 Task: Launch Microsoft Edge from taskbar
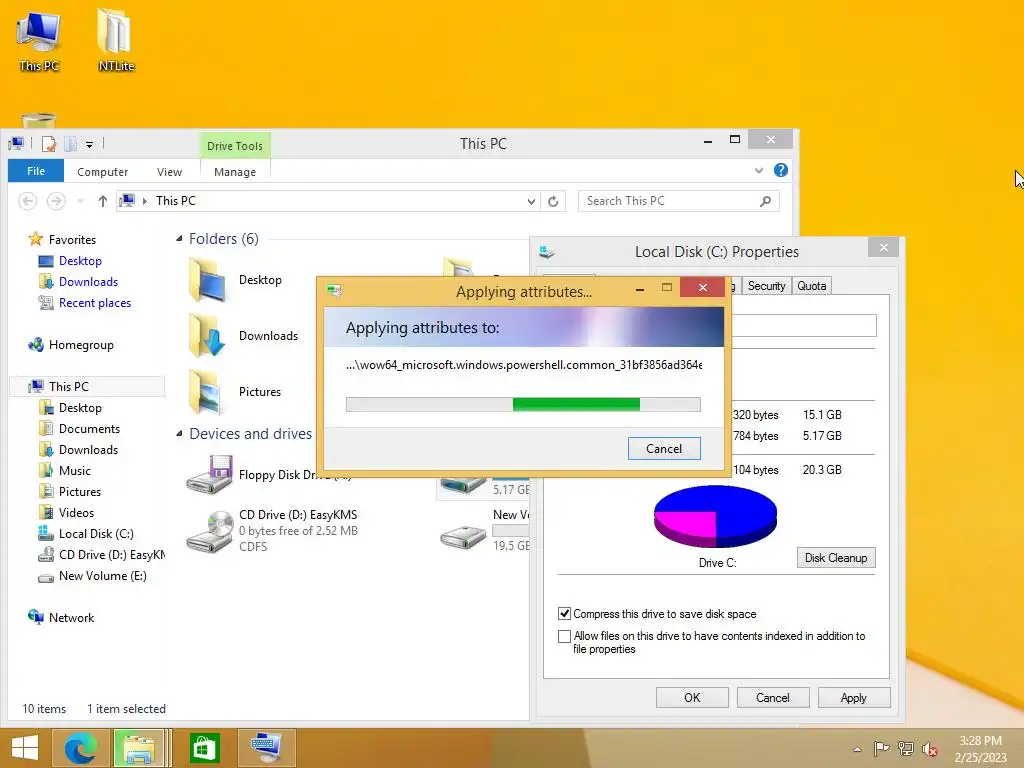point(80,748)
